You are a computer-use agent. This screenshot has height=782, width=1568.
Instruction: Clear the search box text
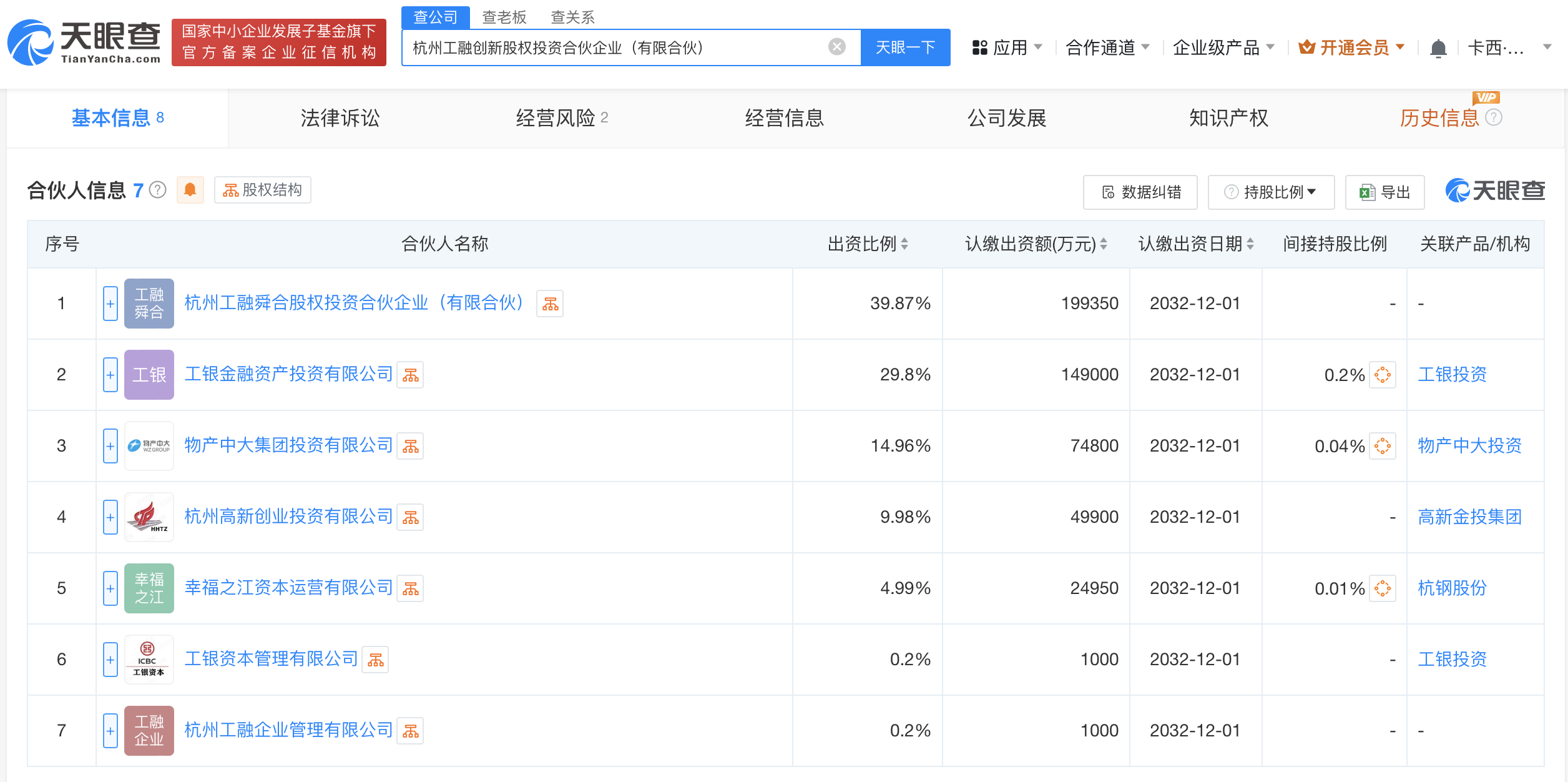(836, 47)
